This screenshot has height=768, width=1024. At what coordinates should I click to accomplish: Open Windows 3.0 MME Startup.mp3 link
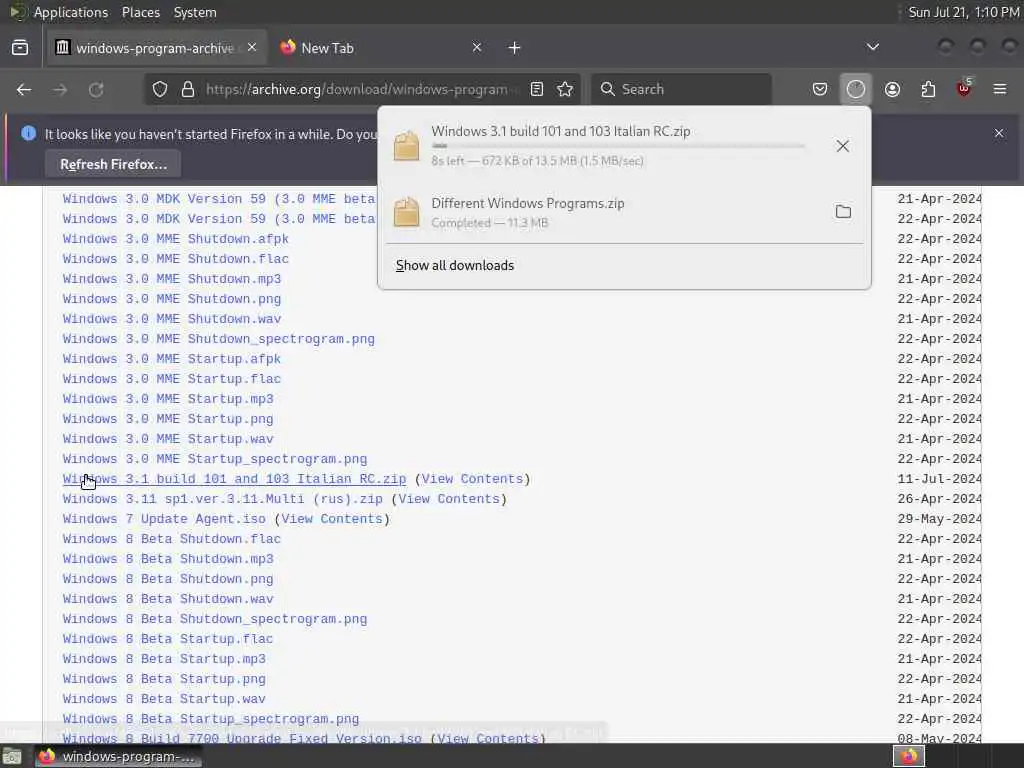(x=168, y=399)
